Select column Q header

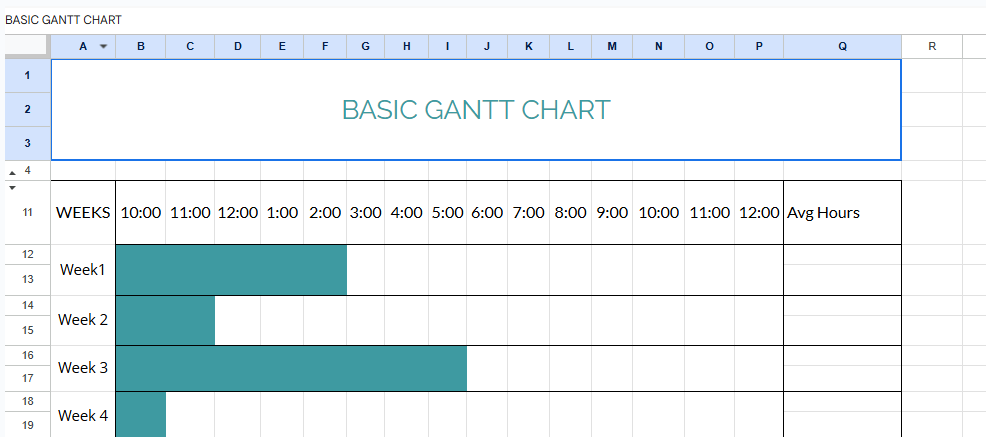pos(842,46)
